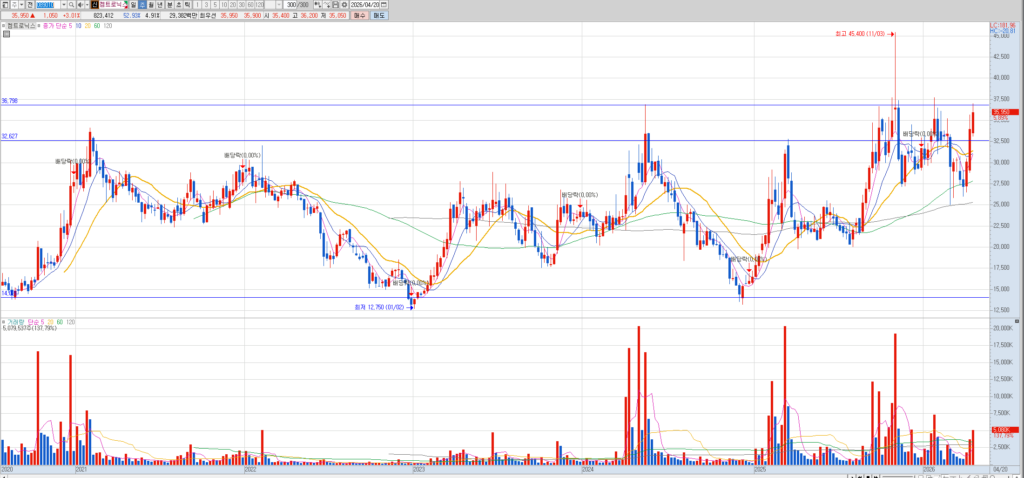The image size is (1024, 478).
Task: Click the small grid icon below chart legend
Action: (6, 32)
